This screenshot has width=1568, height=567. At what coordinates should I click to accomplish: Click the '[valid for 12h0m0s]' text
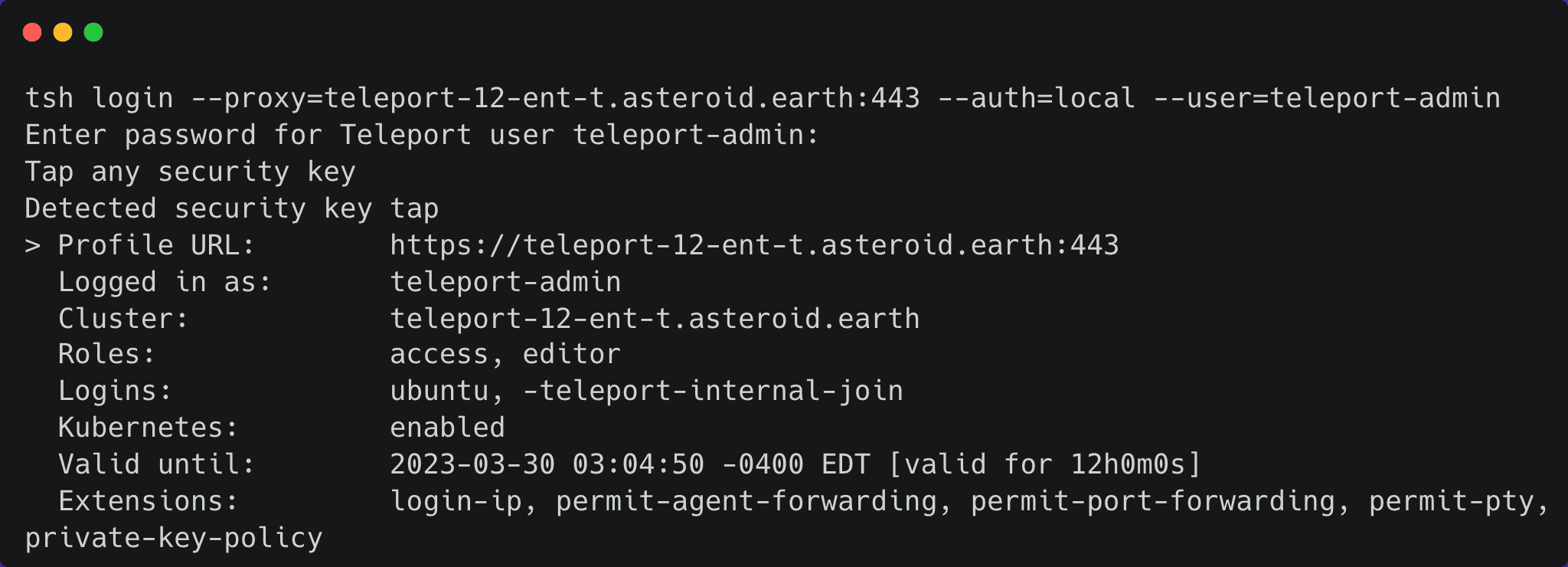pyautogui.click(x=1045, y=464)
